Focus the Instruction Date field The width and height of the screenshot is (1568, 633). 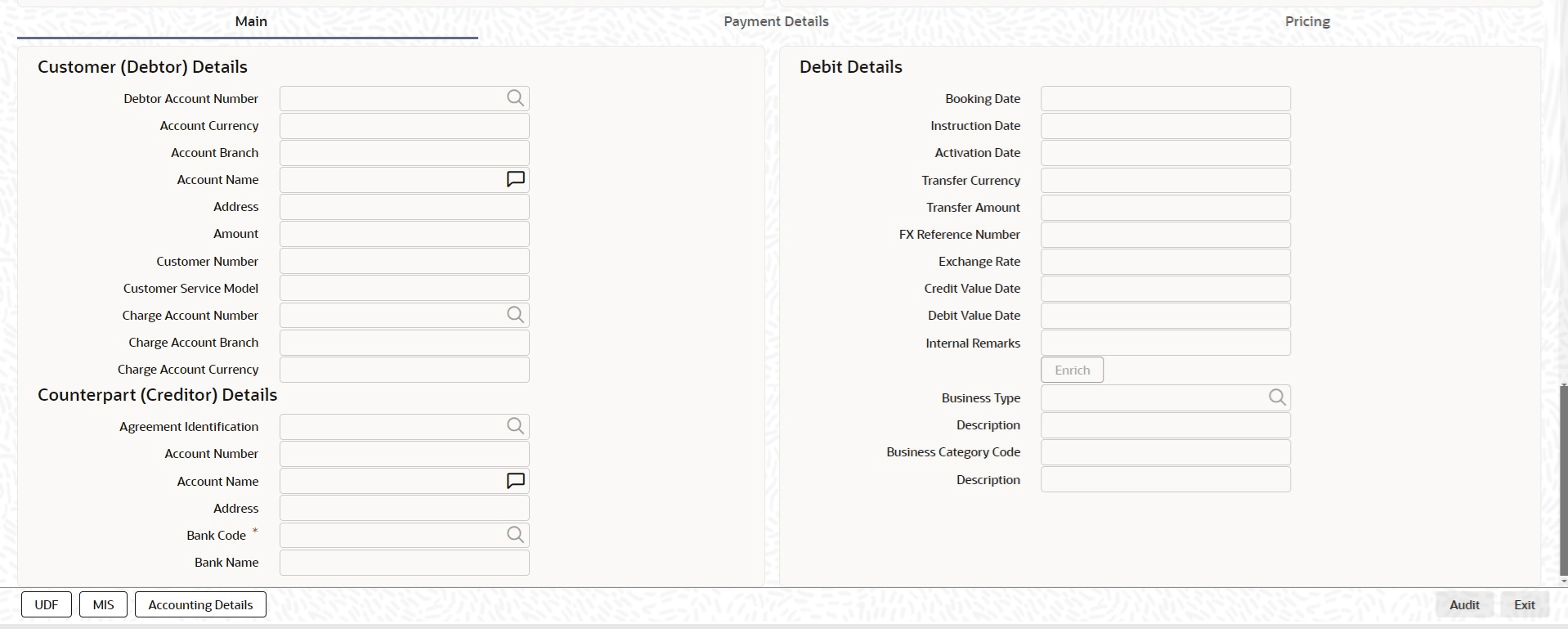[x=1166, y=125]
